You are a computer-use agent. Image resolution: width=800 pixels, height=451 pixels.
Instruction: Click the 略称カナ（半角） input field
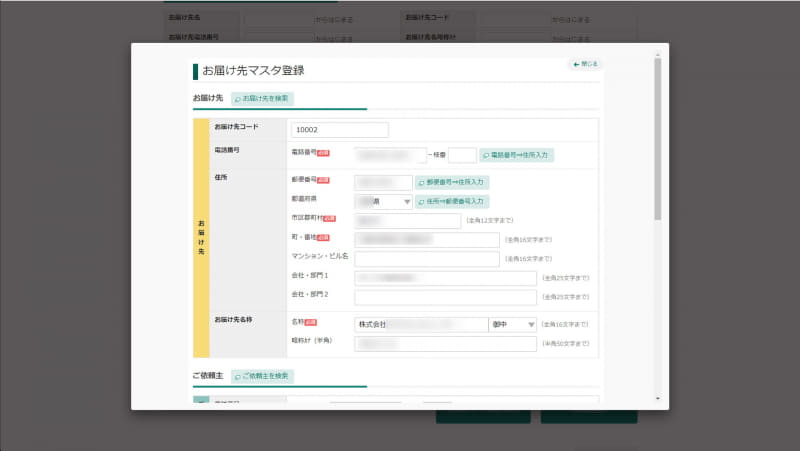(445, 344)
